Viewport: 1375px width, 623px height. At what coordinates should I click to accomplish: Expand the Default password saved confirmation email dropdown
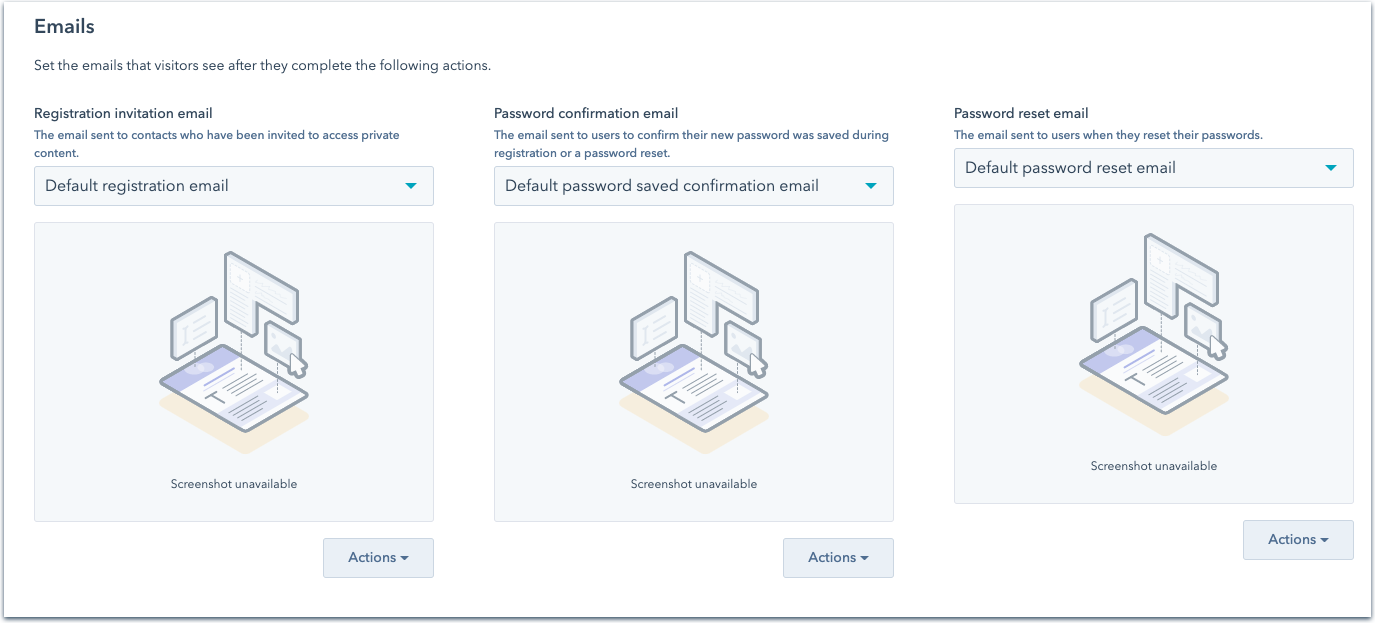(x=680, y=186)
